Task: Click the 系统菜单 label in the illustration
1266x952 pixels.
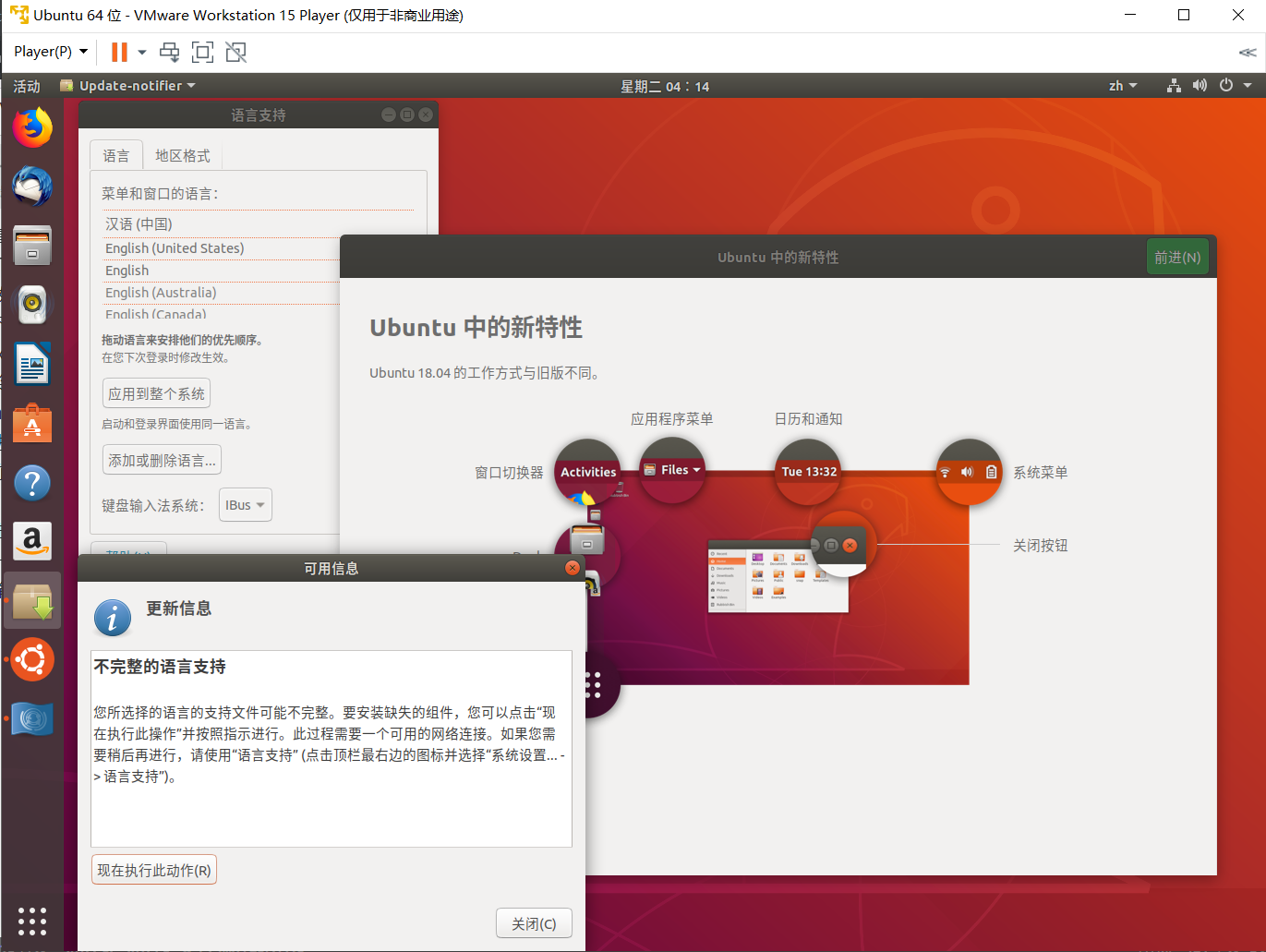Action: (x=1041, y=473)
